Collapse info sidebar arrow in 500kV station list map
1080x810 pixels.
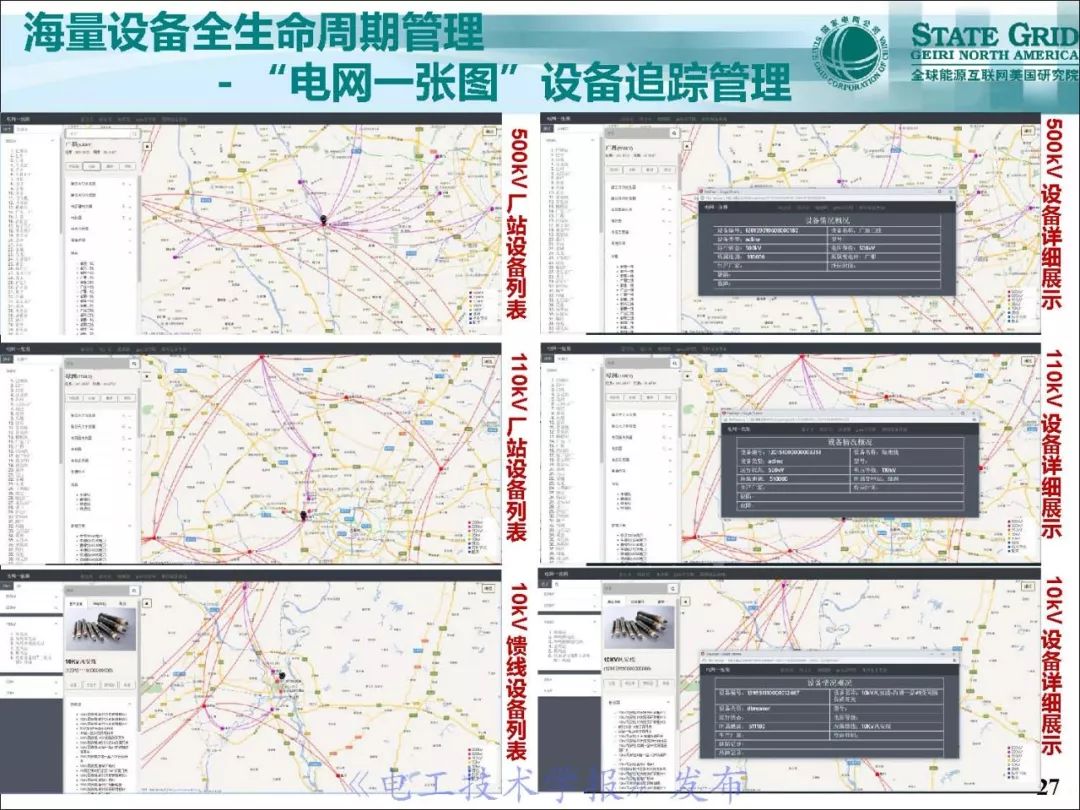coord(147,147)
